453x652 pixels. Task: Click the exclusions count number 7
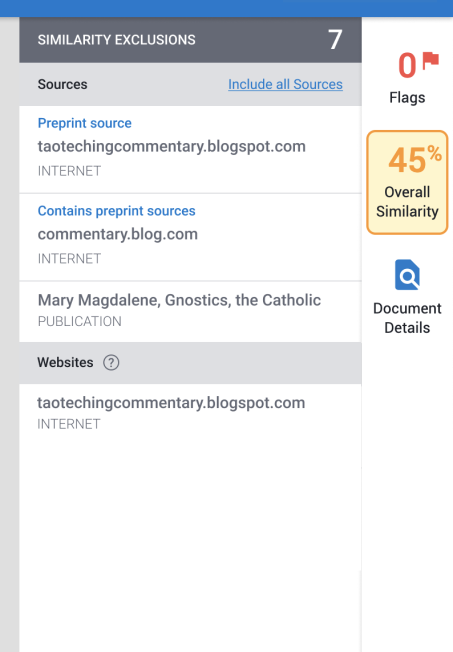point(335,40)
